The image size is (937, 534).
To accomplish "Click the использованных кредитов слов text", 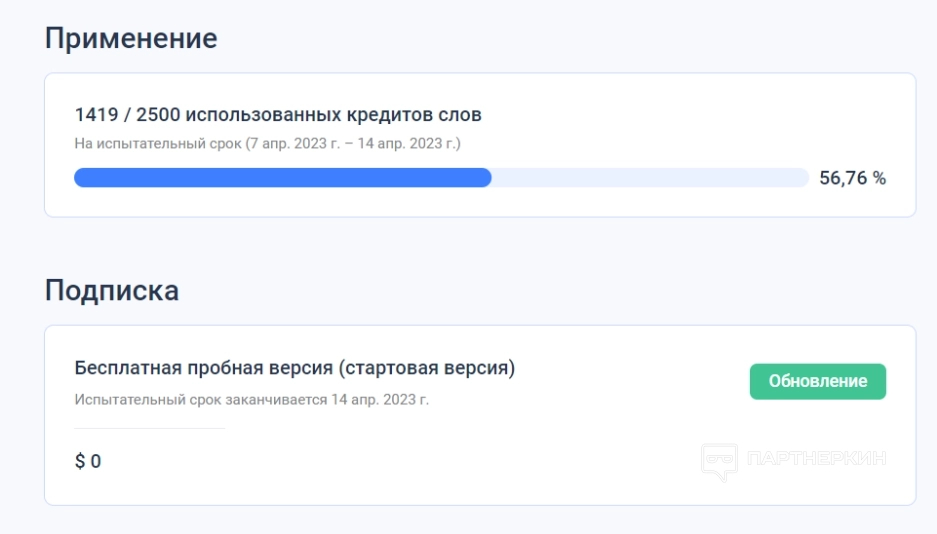I will (334, 115).
